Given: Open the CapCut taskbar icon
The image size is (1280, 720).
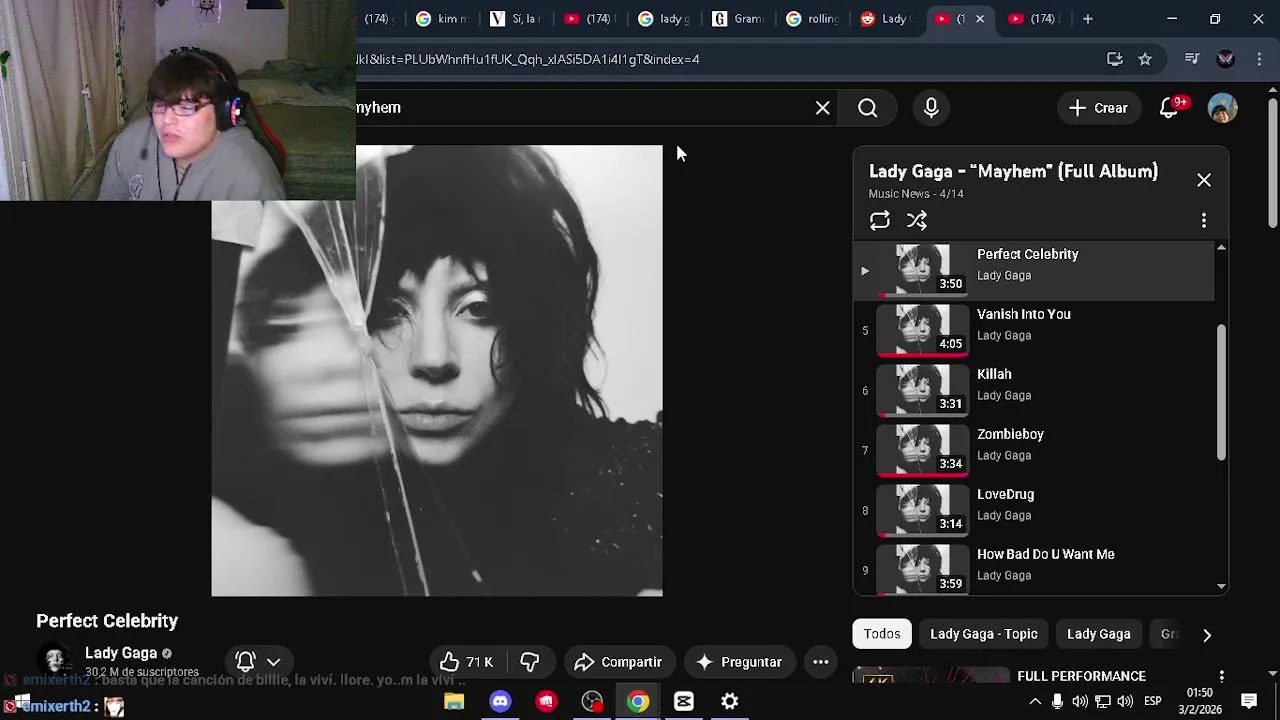Looking at the screenshot, I should [x=684, y=702].
